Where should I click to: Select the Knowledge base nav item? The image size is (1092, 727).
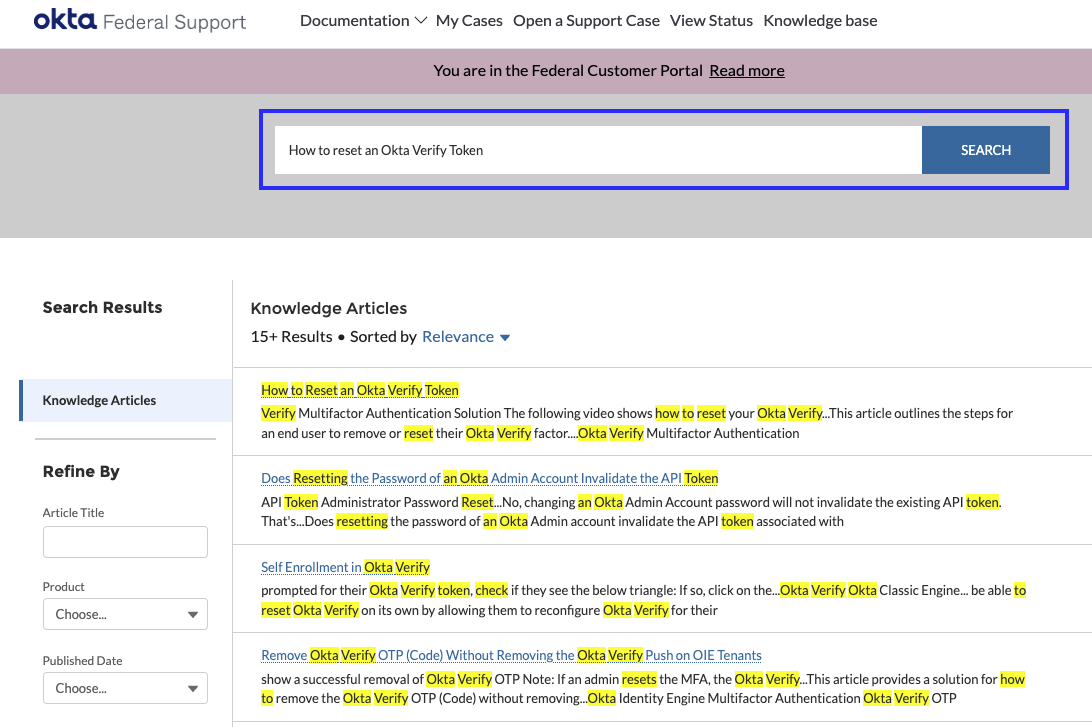click(x=820, y=19)
